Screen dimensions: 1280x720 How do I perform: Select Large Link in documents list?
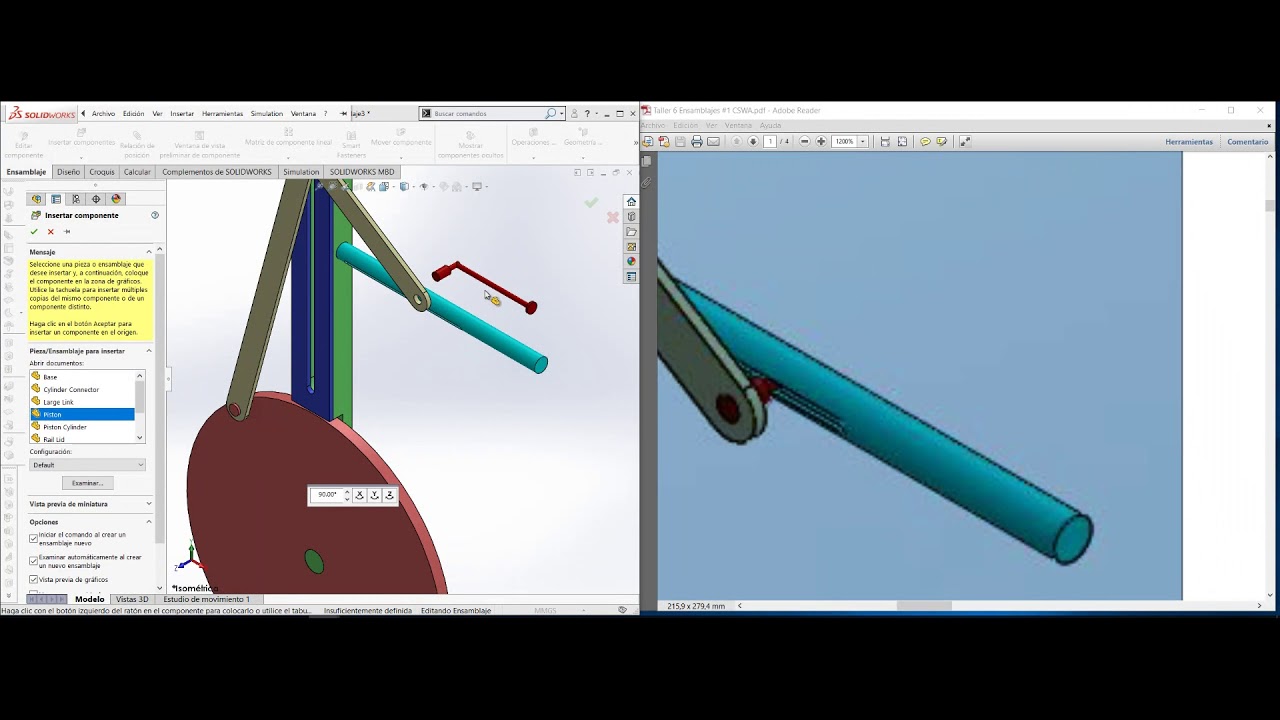tap(83, 402)
